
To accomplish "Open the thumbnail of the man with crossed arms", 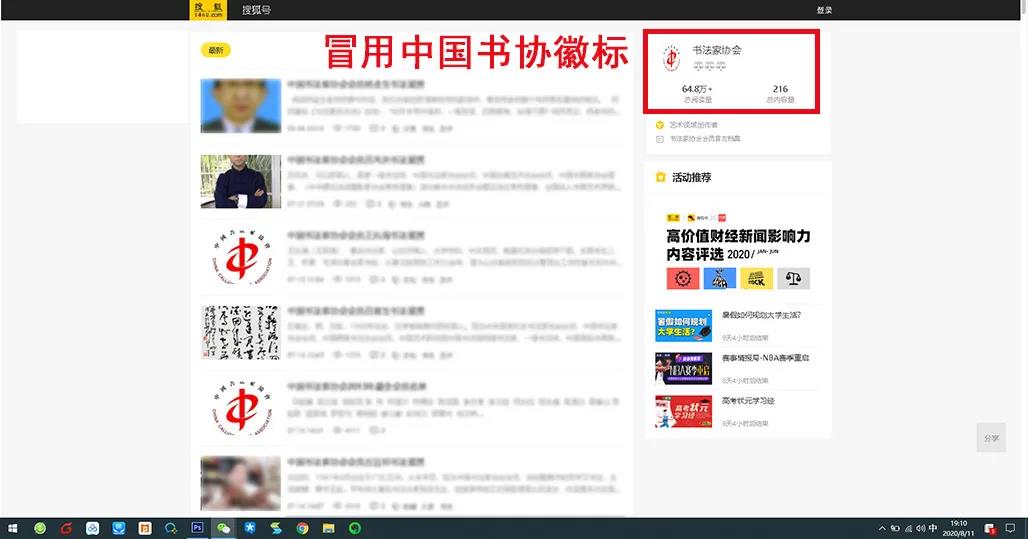I will [x=241, y=182].
